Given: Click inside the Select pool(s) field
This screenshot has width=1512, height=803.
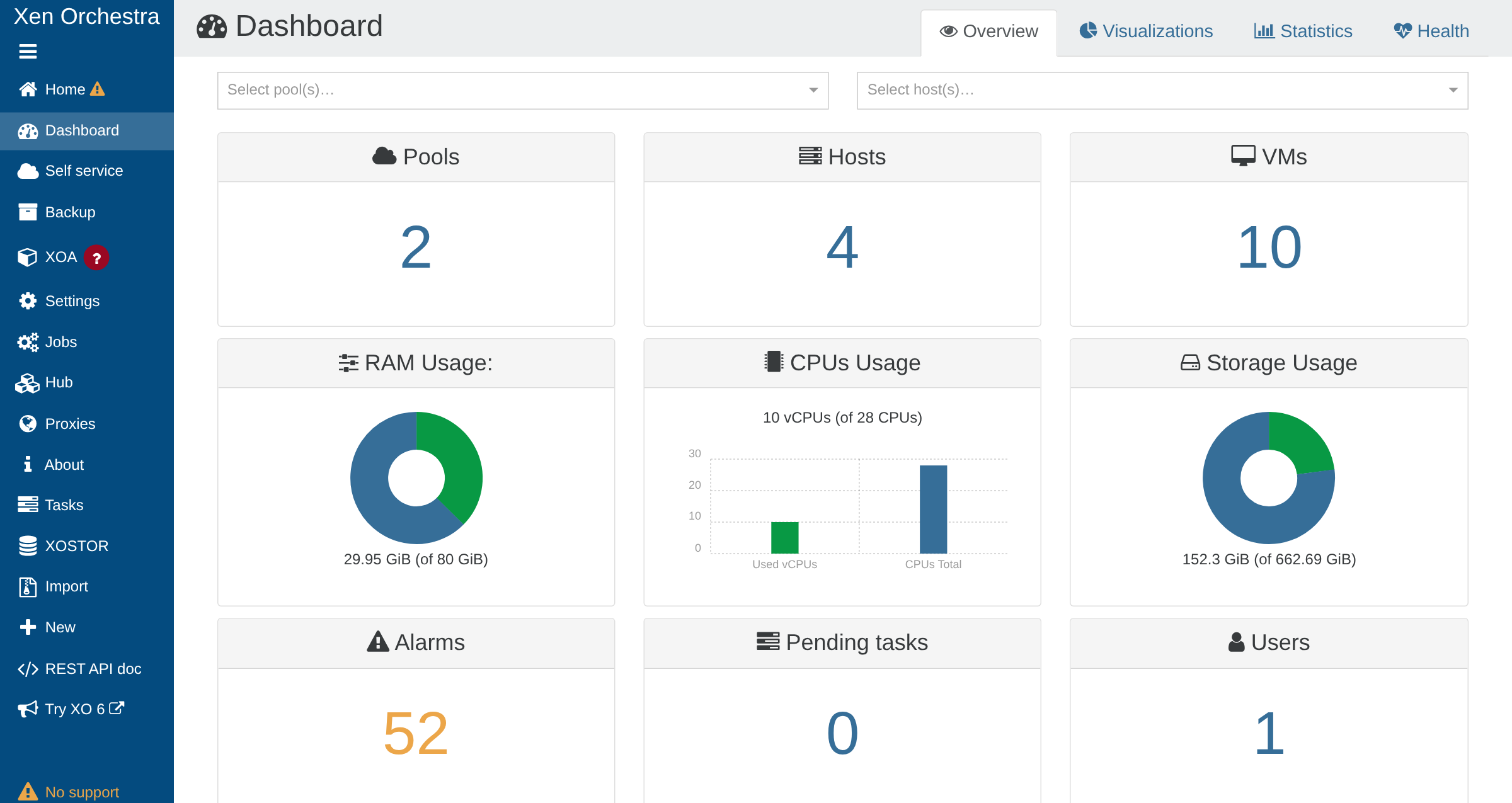Looking at the screenshot, I should 523,90.
